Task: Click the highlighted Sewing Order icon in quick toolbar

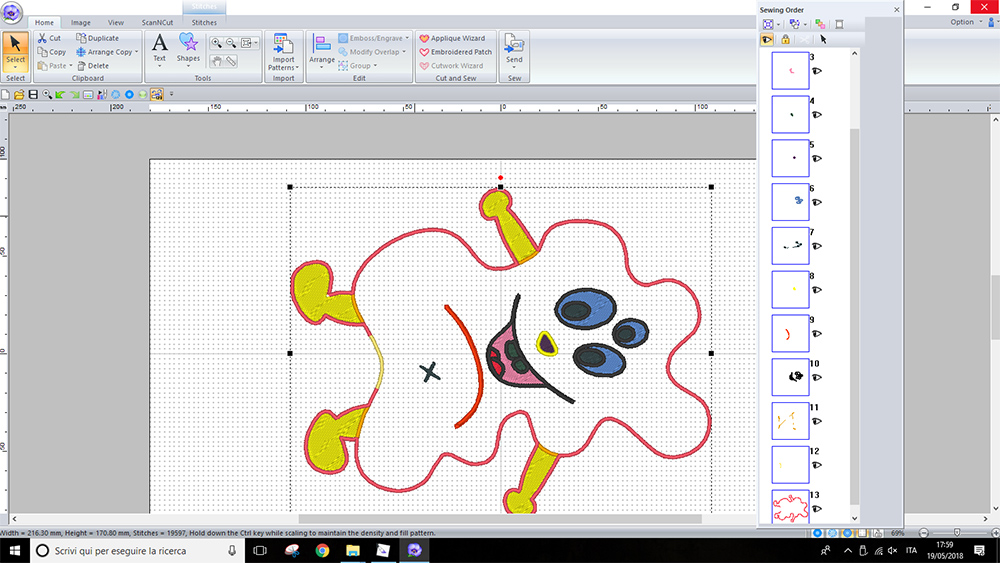Action: 156,94
